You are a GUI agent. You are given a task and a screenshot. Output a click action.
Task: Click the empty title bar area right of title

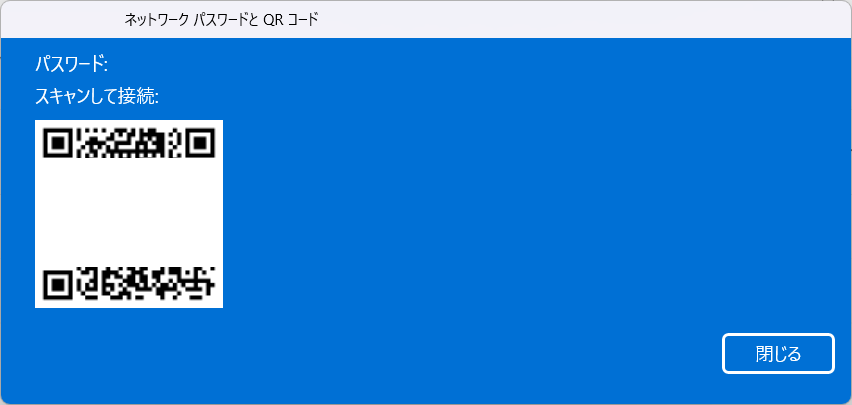click(571, 20)
